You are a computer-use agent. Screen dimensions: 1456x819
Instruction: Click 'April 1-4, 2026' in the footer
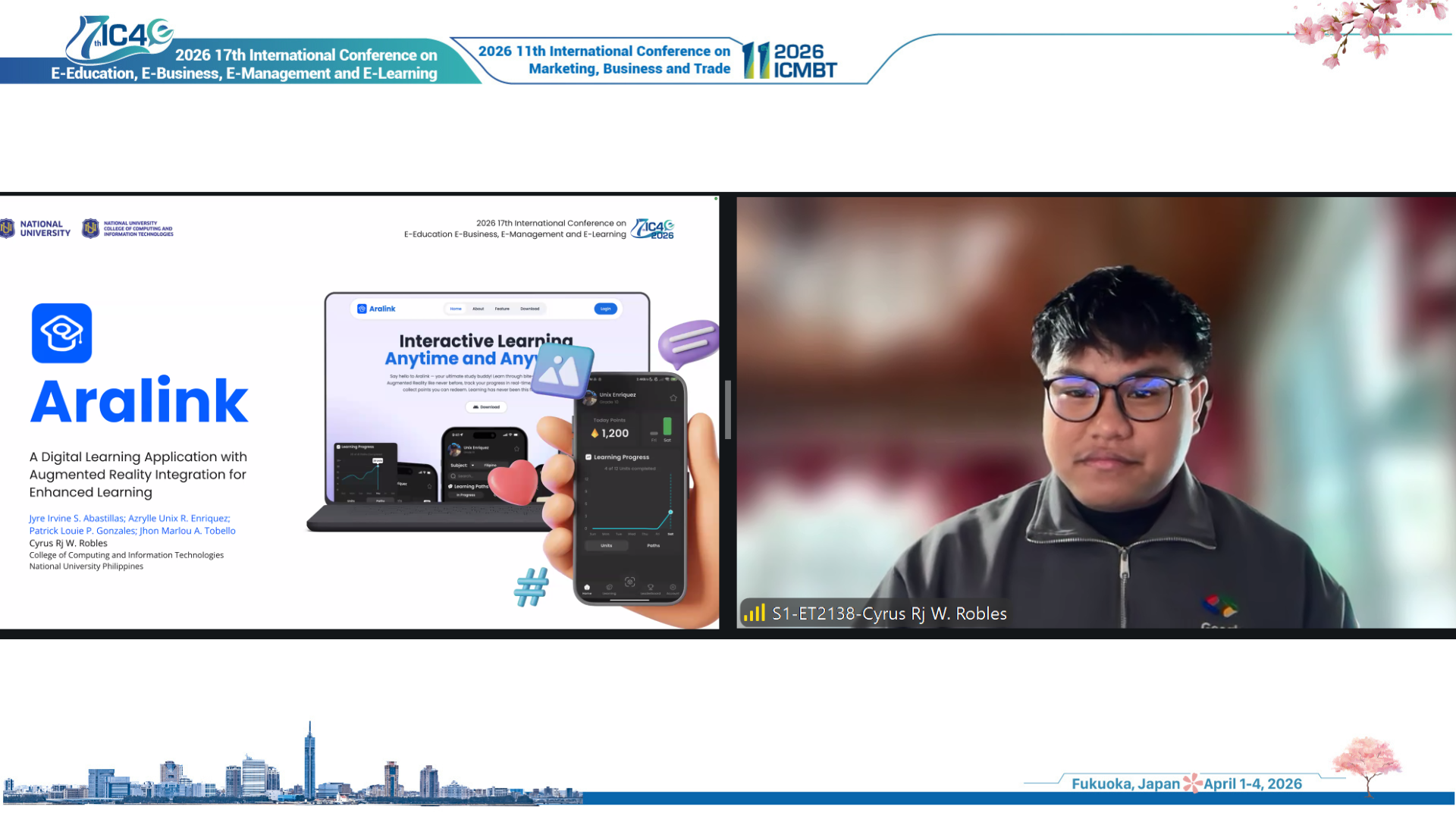pyautogui.click(x=1253, y=783)
